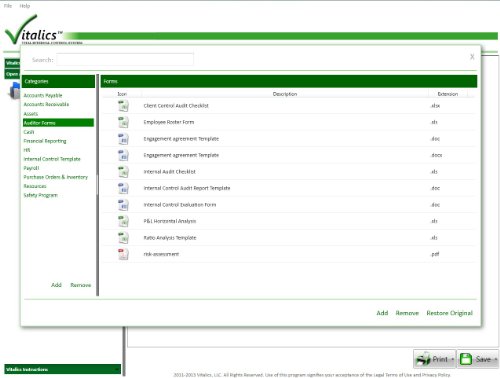Click the .xlsx extension cell
This screenshot has width=500, height=378.
click(x=435, y=106)
